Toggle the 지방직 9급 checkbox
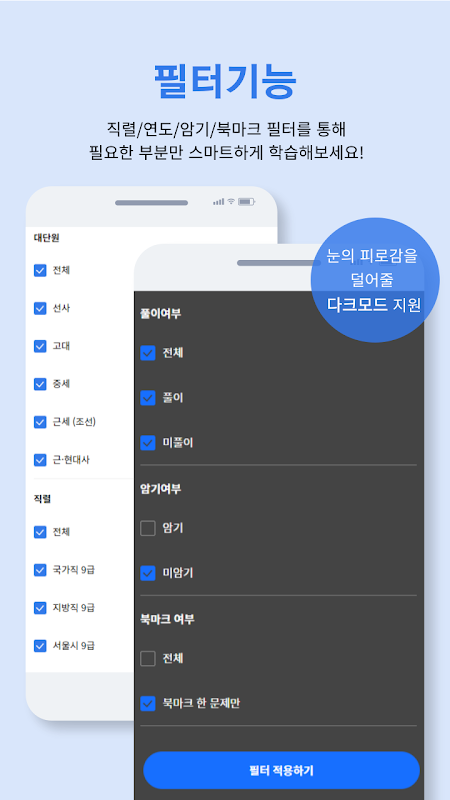This screenshot has width=450, height=800. coord(40,608)
